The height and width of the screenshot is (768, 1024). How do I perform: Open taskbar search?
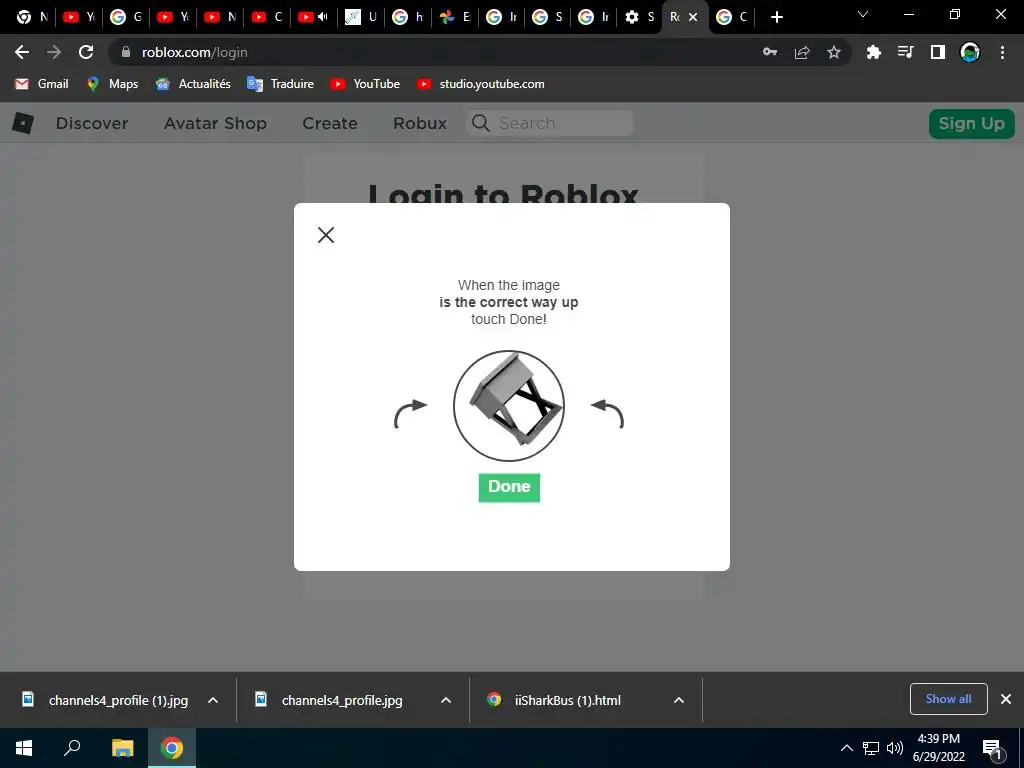72,748
